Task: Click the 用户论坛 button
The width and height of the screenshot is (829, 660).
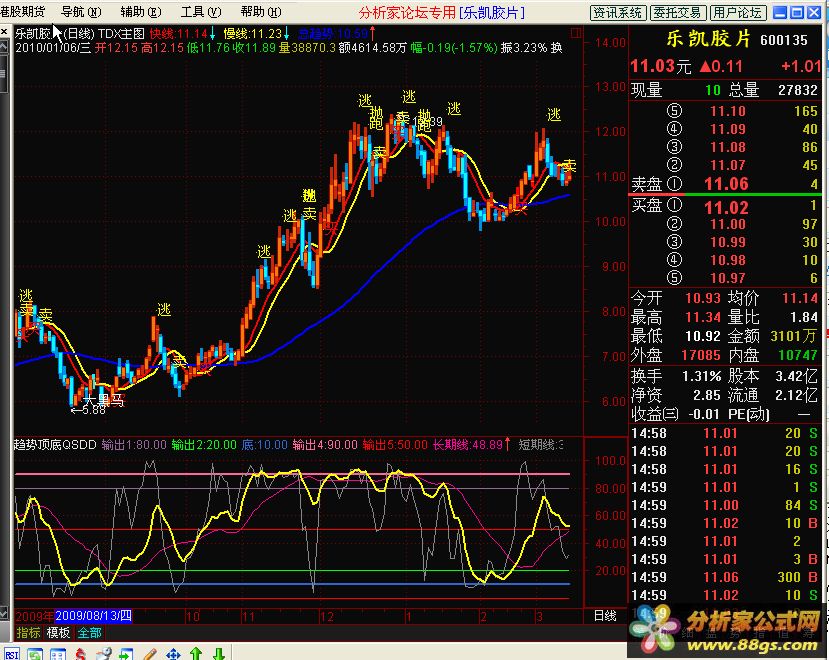Action: coord(737,13)
